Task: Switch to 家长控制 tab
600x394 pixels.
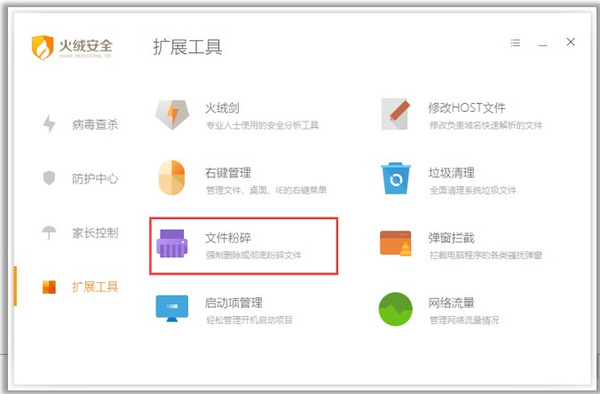Action: pos(95,233)
